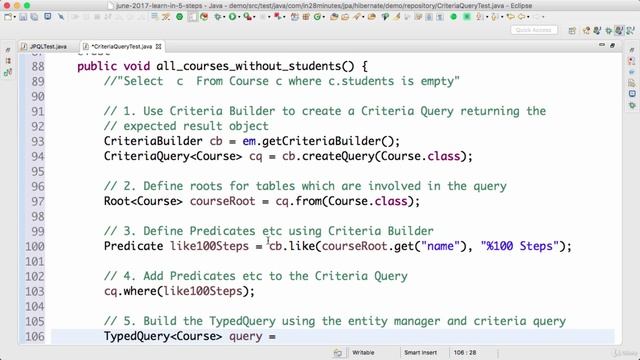This screenshot has height=360, width=640.
Task: Click the Save All icon
Action: point(34,17)
